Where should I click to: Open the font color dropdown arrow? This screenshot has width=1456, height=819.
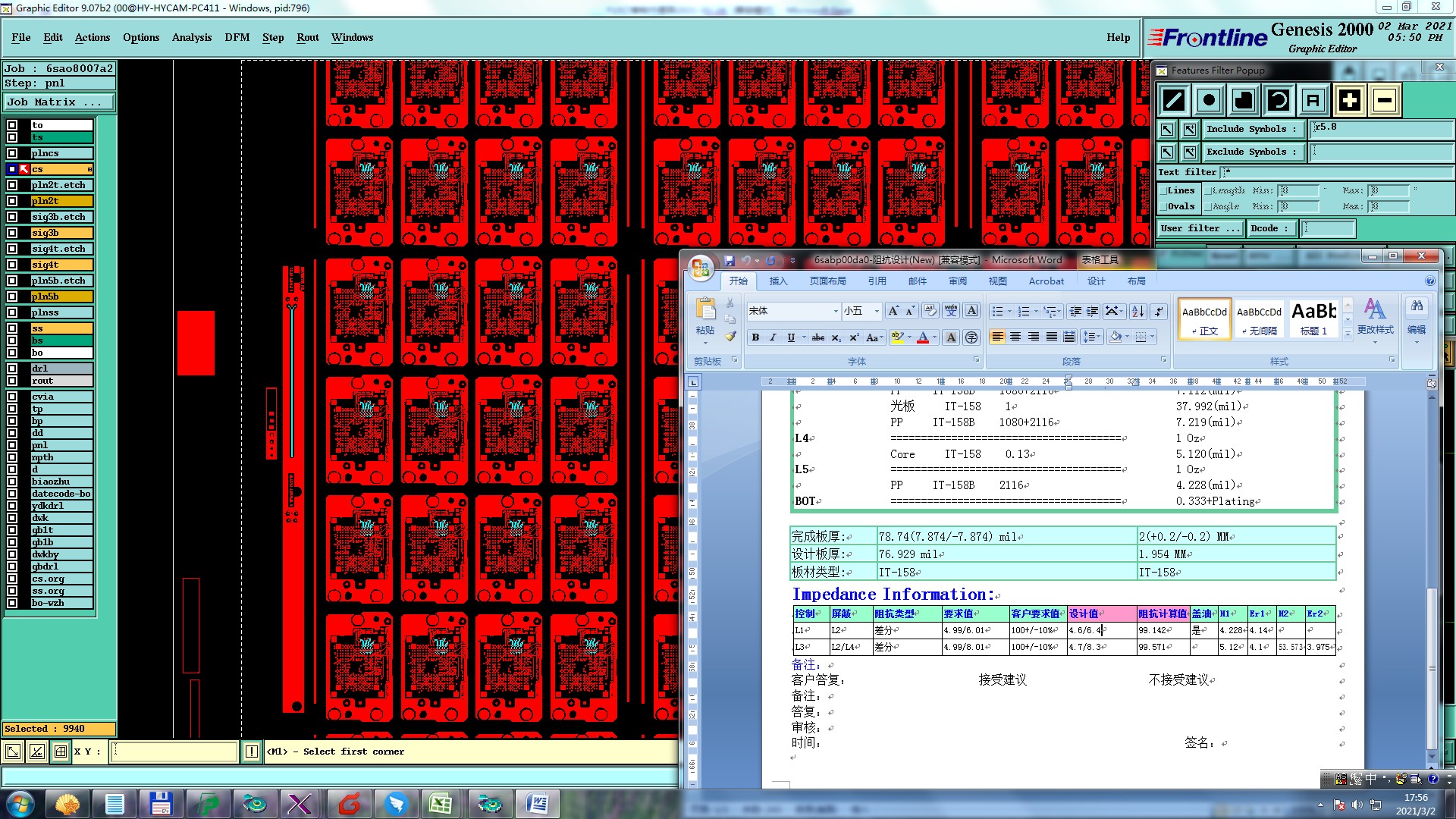point(935,337)
